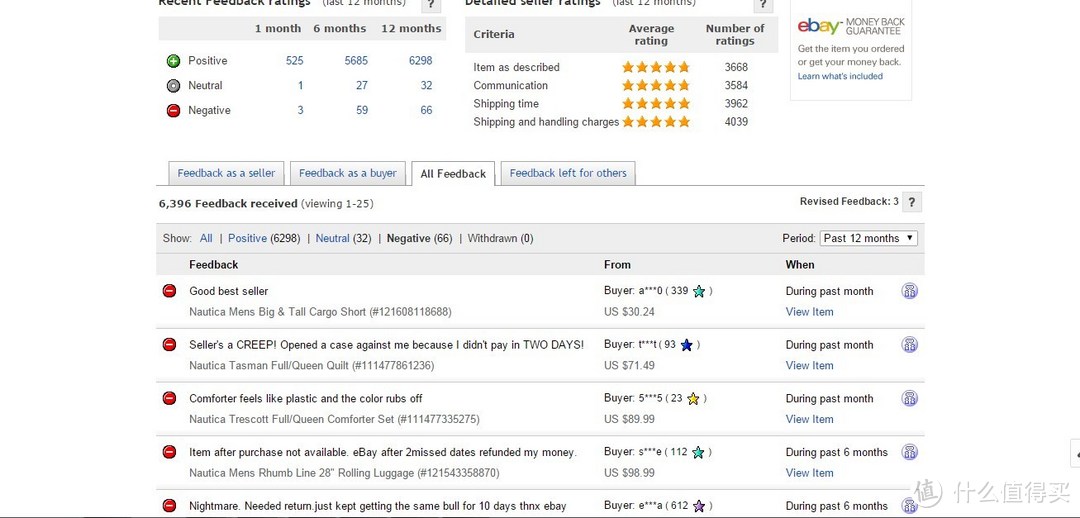Image resolution: width=1080 pixels, height=518 pixels.
Task: Open View Item for Nautica Cargo Short
Action: point(809,312)
